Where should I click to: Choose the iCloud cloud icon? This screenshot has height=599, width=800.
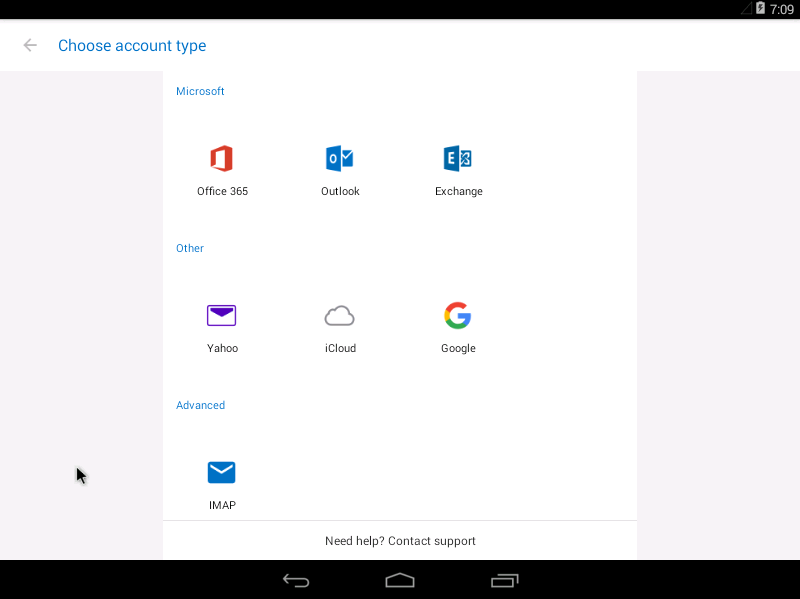point(339,316)
